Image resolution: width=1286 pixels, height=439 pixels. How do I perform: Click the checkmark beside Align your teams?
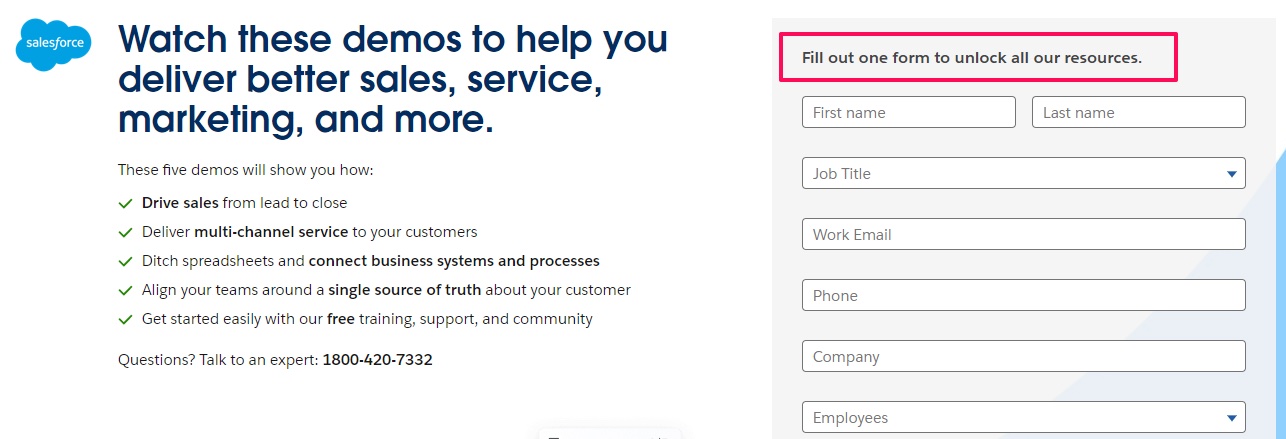pyautogui.click(x=125, y=290)
